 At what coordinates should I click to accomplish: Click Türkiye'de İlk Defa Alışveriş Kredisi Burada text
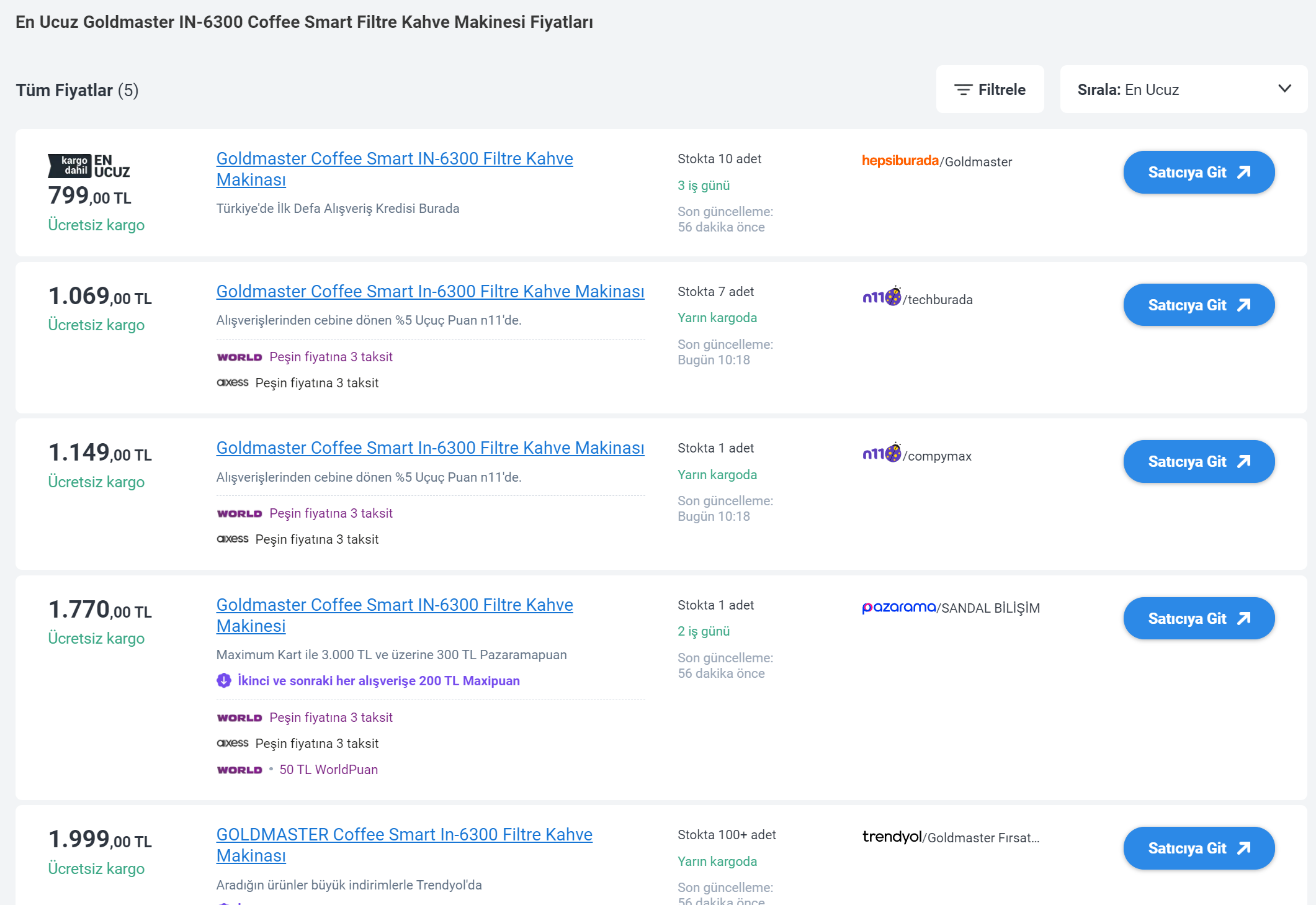[338, 209]
